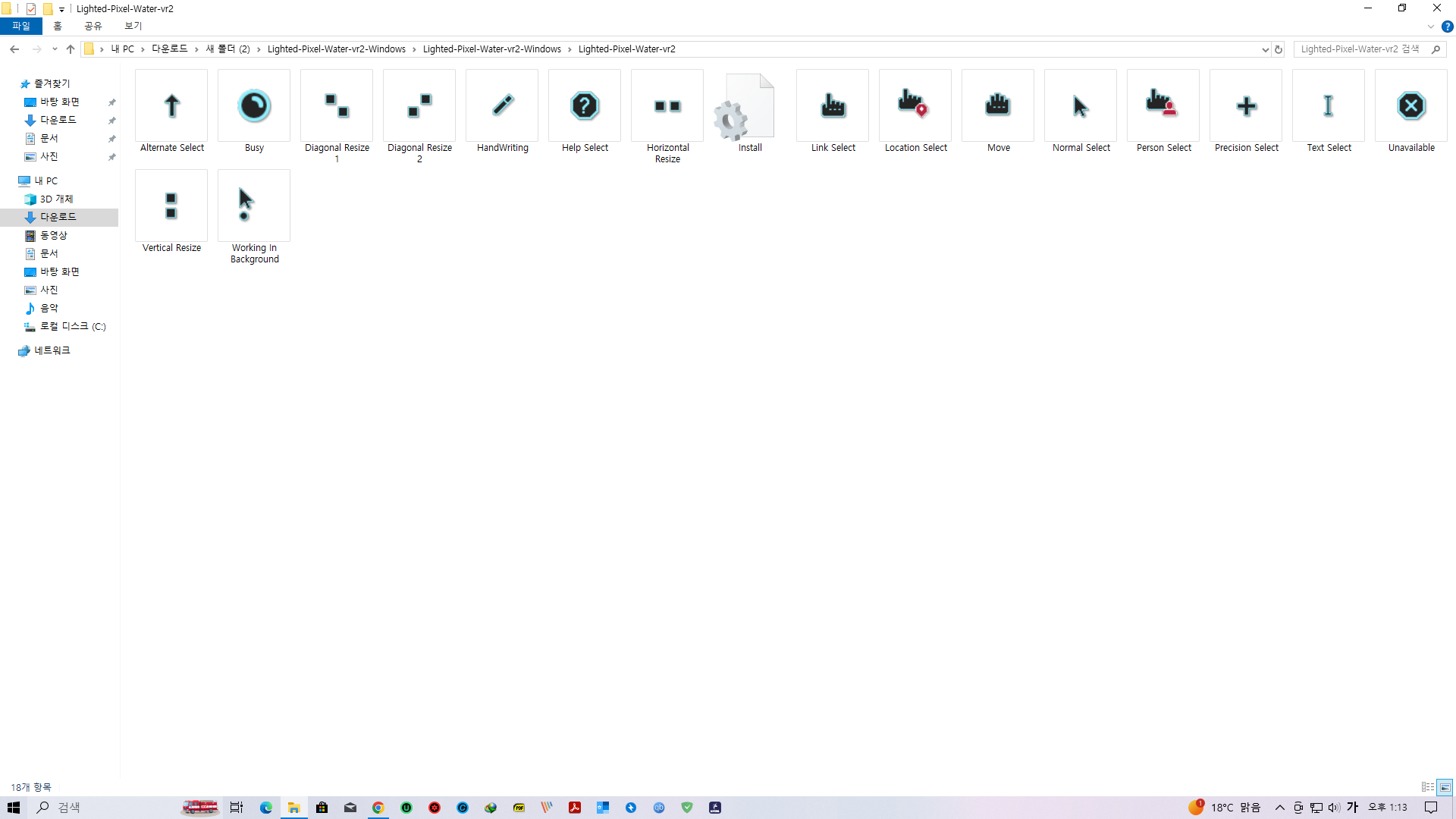Screen dimensions: 1456x819
Task: Open pinned 바탕 화면 under 즐겨찾기
Action: pos(60,102)
